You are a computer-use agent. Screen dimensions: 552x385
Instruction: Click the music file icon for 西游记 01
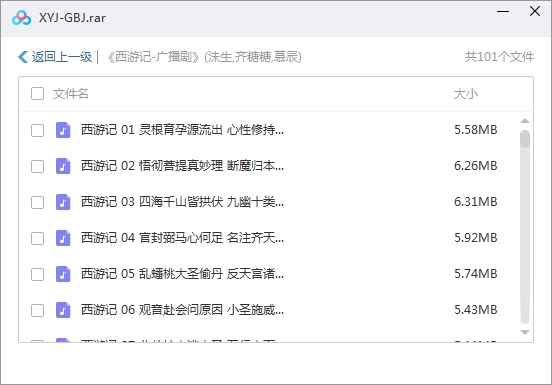(63, 130)
